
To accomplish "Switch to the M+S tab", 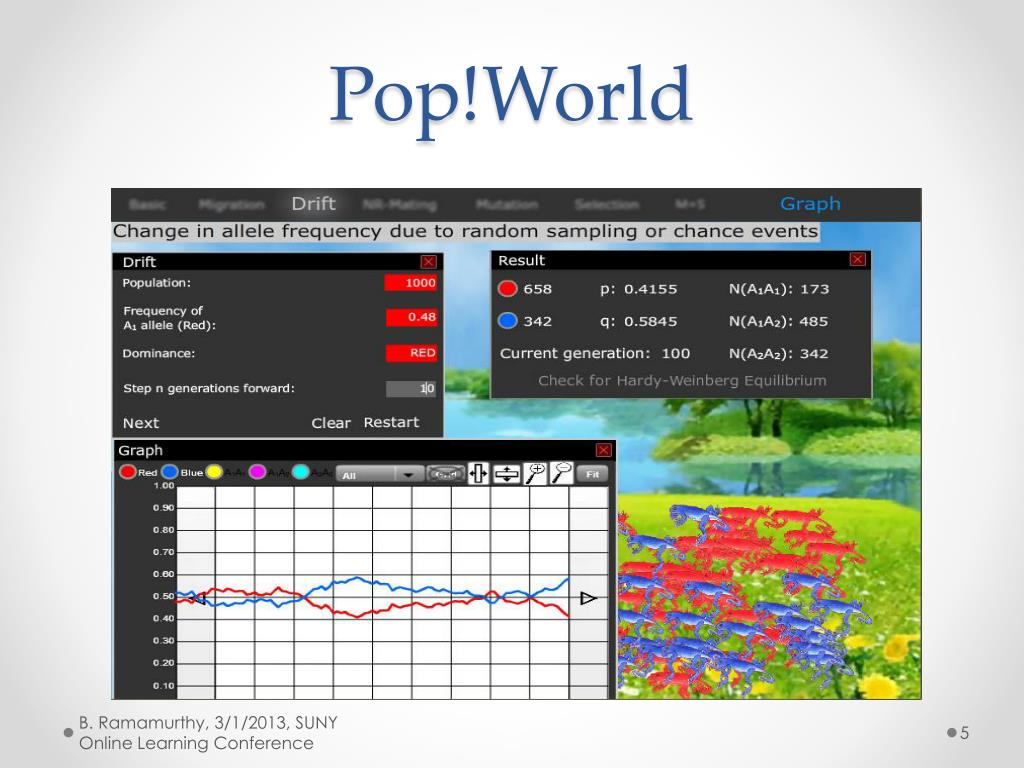I will (690, 204).
